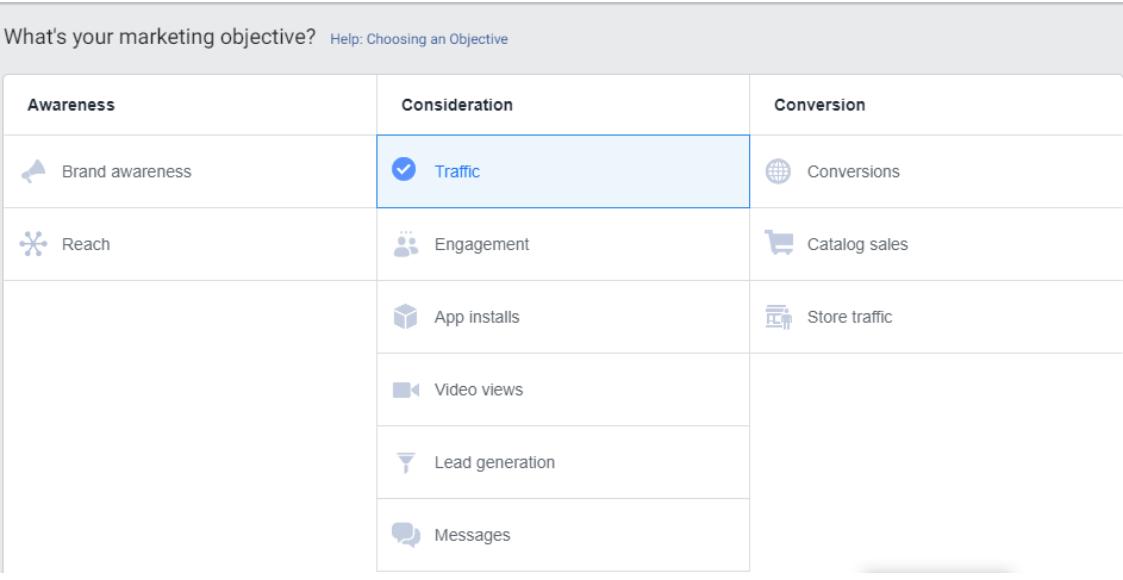Click the Engagement people icon
The image size is (1123, 580).
coord(405,244)
